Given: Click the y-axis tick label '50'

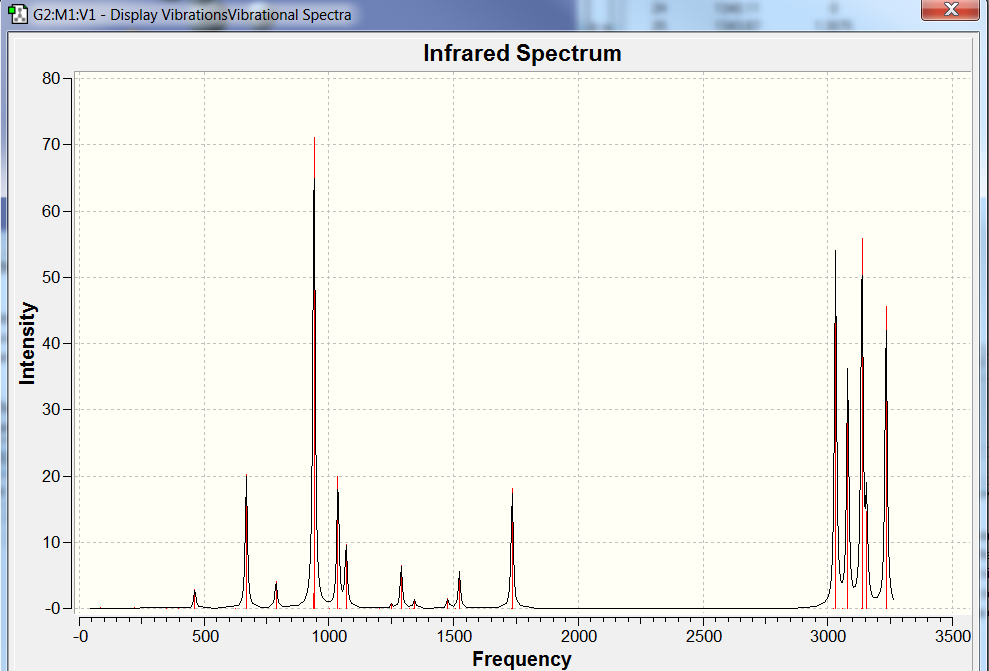Looking at the screenshot, I should [x=50, y=277].
